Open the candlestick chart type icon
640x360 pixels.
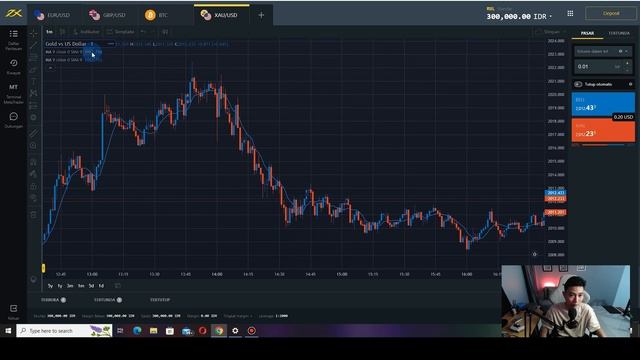click(x=62, y=32)
